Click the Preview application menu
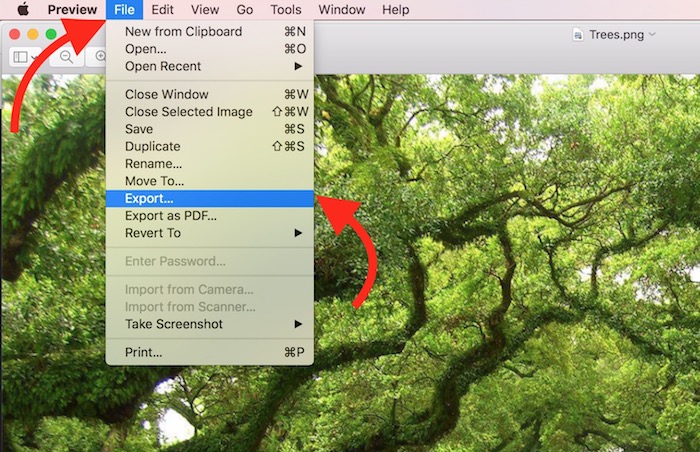 (72, 10)
